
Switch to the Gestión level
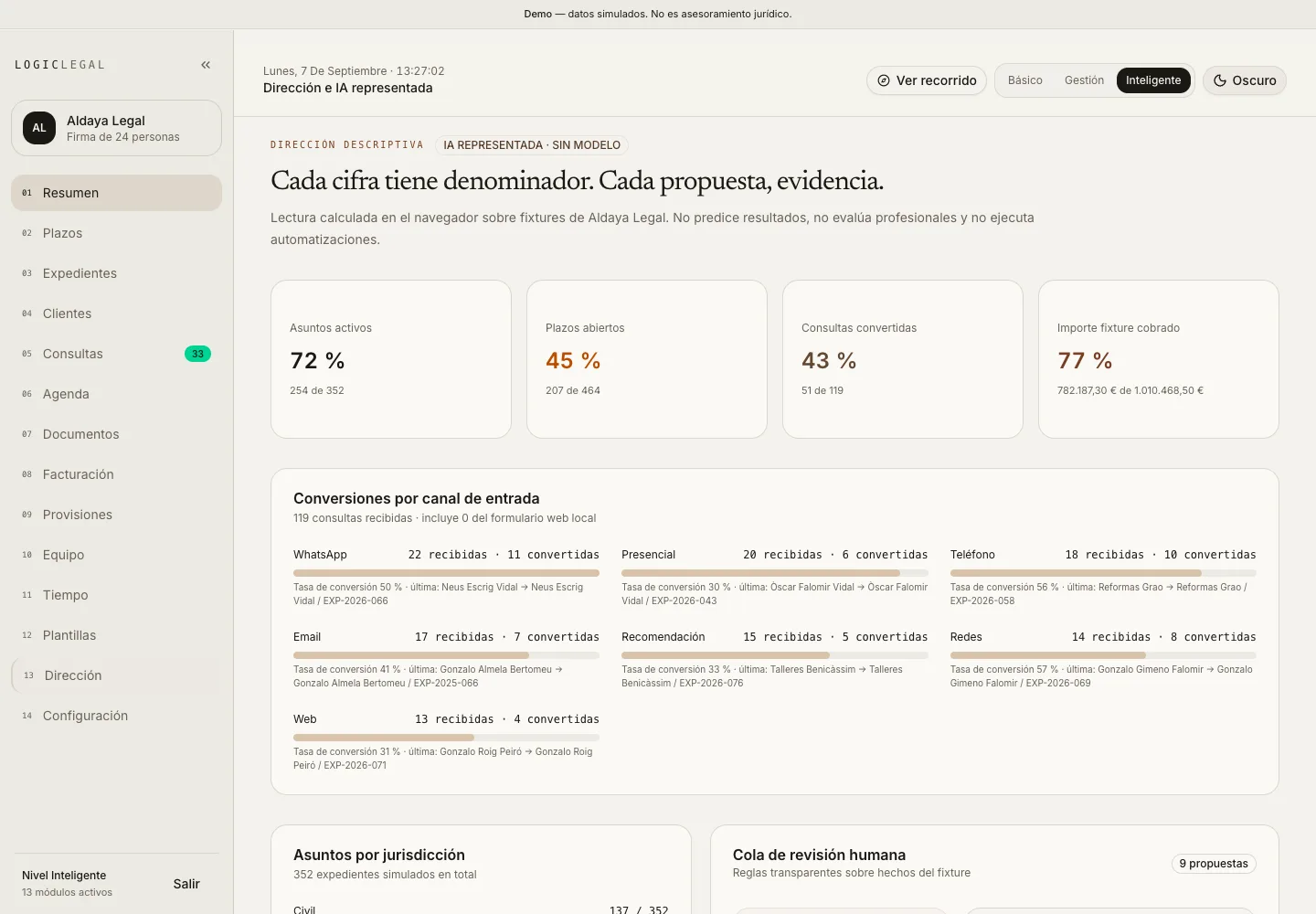[x=1084, y=80]
